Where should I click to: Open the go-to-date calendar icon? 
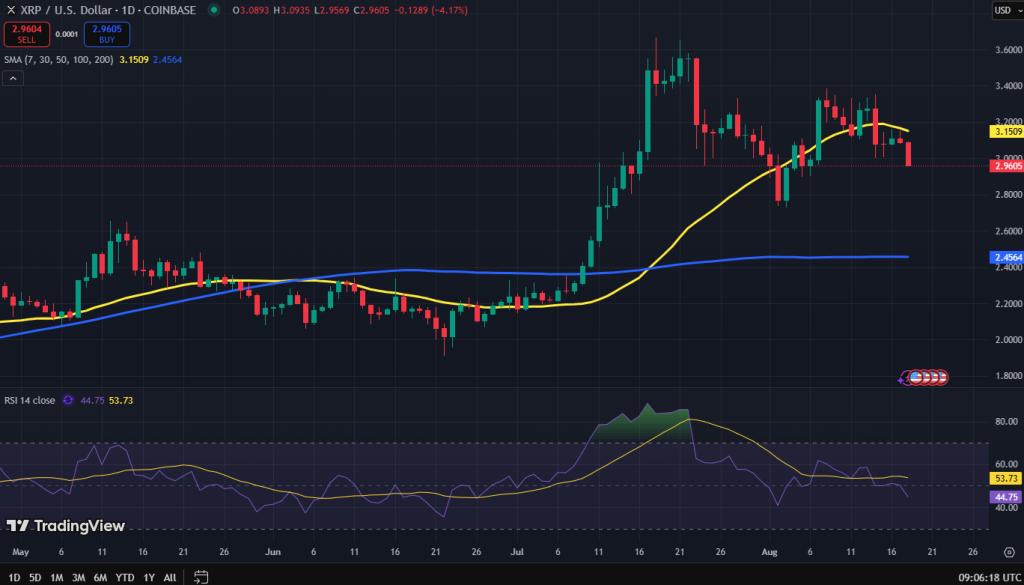pos(201,577)
